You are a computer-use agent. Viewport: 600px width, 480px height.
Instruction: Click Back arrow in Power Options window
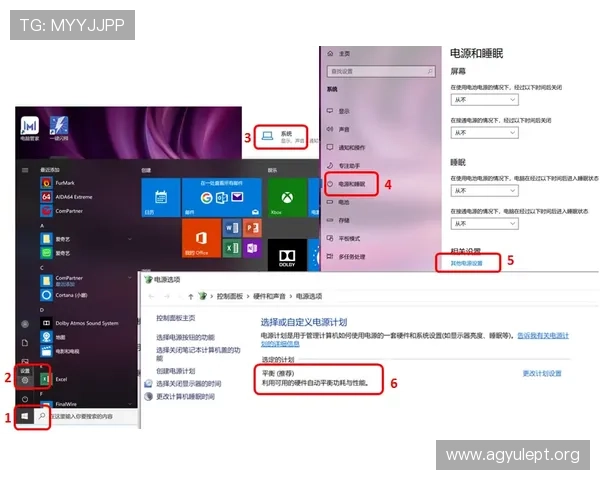pos(151,296)
